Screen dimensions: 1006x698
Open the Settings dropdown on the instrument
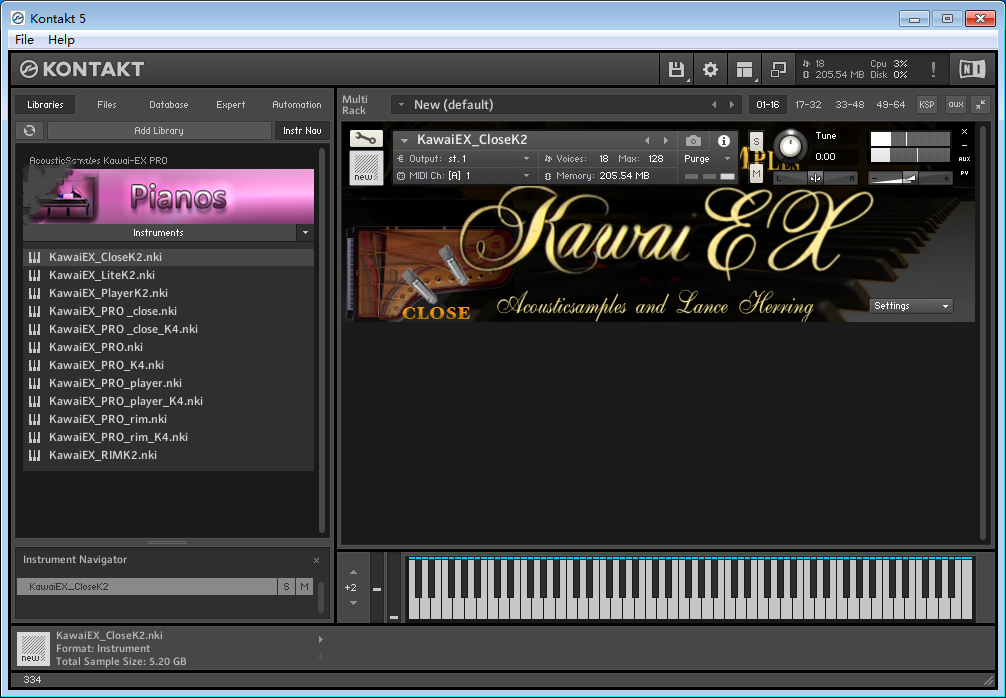coord(911,306)
